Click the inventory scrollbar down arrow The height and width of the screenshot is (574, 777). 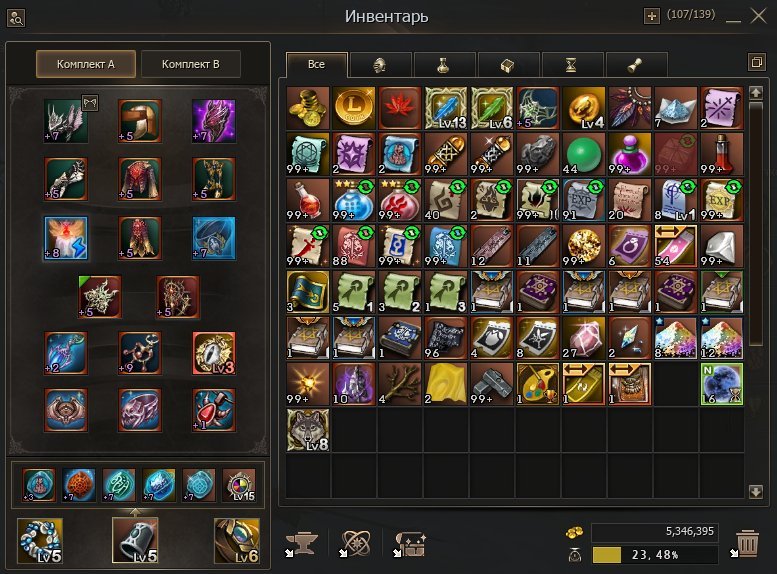[x=756, y=491]
